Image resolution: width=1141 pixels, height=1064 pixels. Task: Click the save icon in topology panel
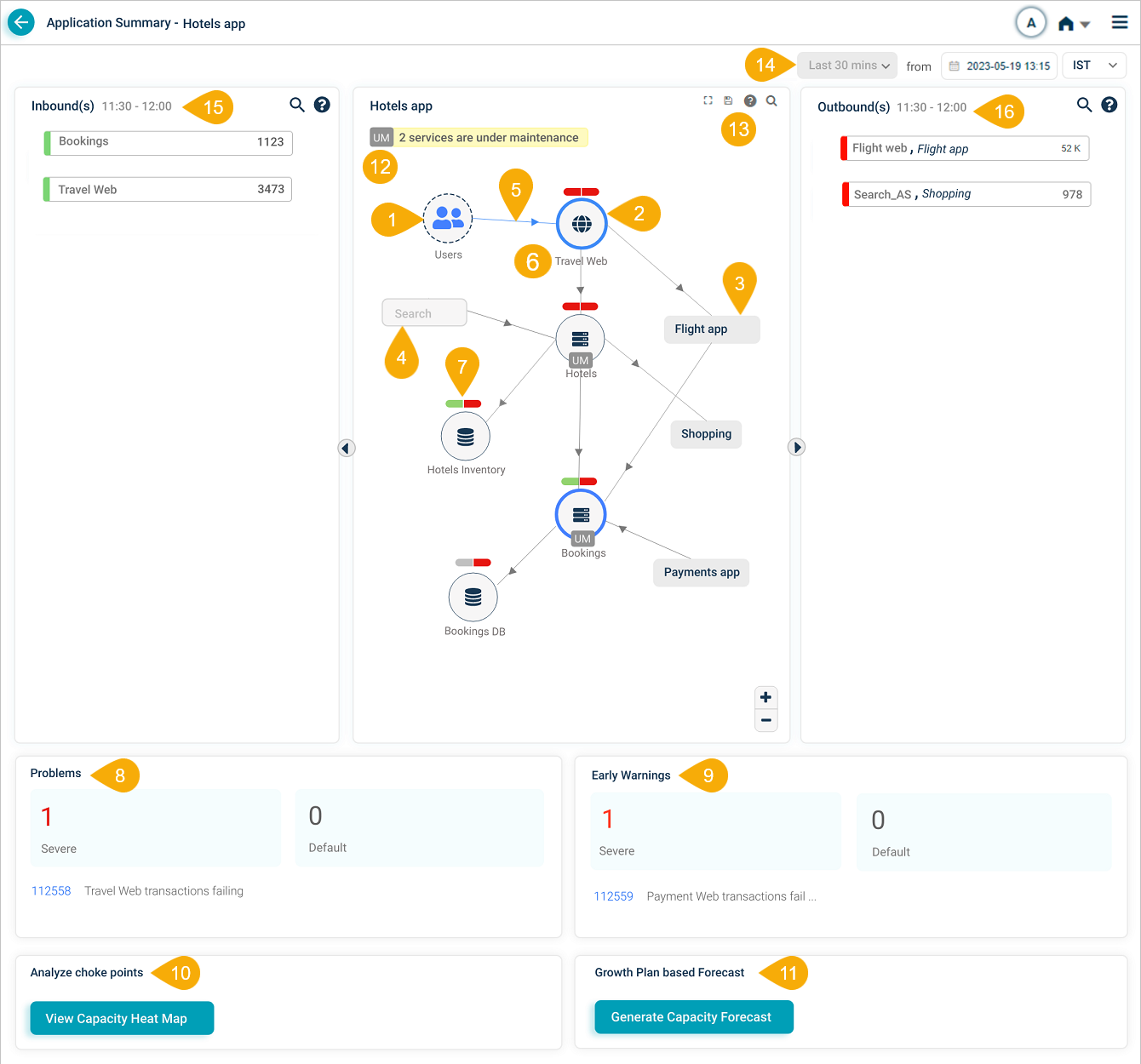728,100
